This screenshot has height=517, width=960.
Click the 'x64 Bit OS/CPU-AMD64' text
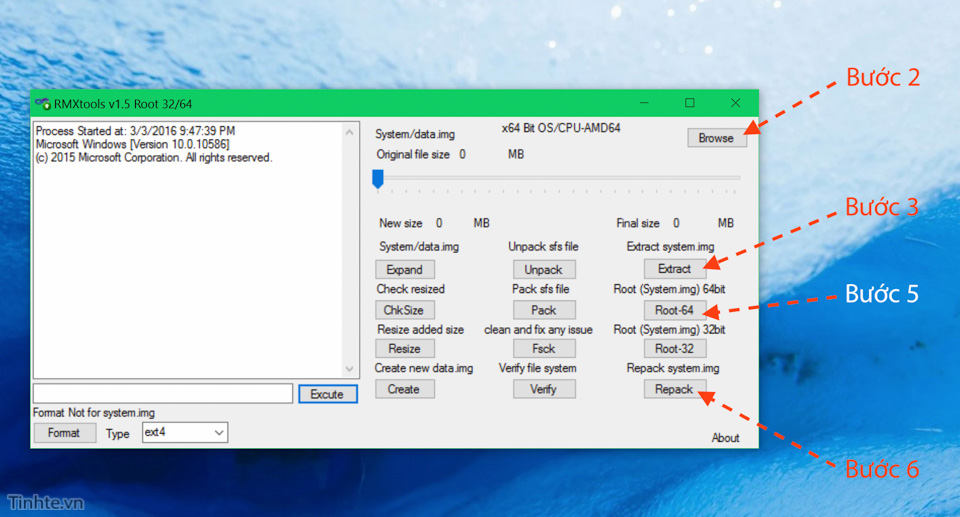pyautogui.click(x=561, y=128)
